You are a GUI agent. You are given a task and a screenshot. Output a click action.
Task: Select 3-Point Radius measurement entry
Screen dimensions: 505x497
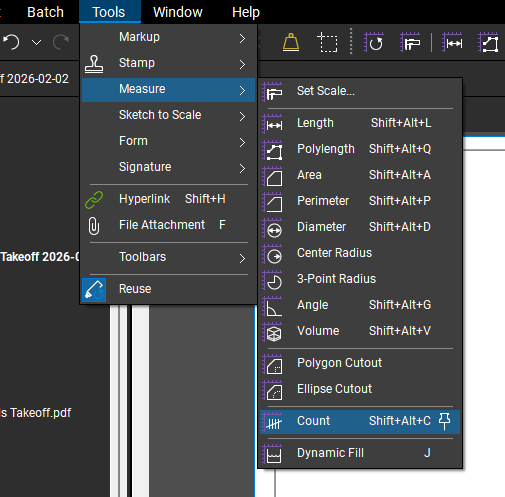[x=360, y=279]
